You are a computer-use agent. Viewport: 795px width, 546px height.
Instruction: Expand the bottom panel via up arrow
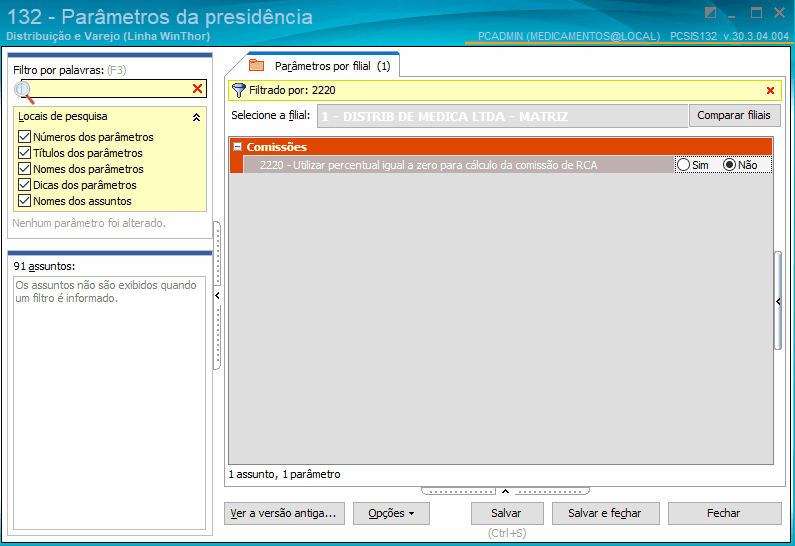(505, 491)
